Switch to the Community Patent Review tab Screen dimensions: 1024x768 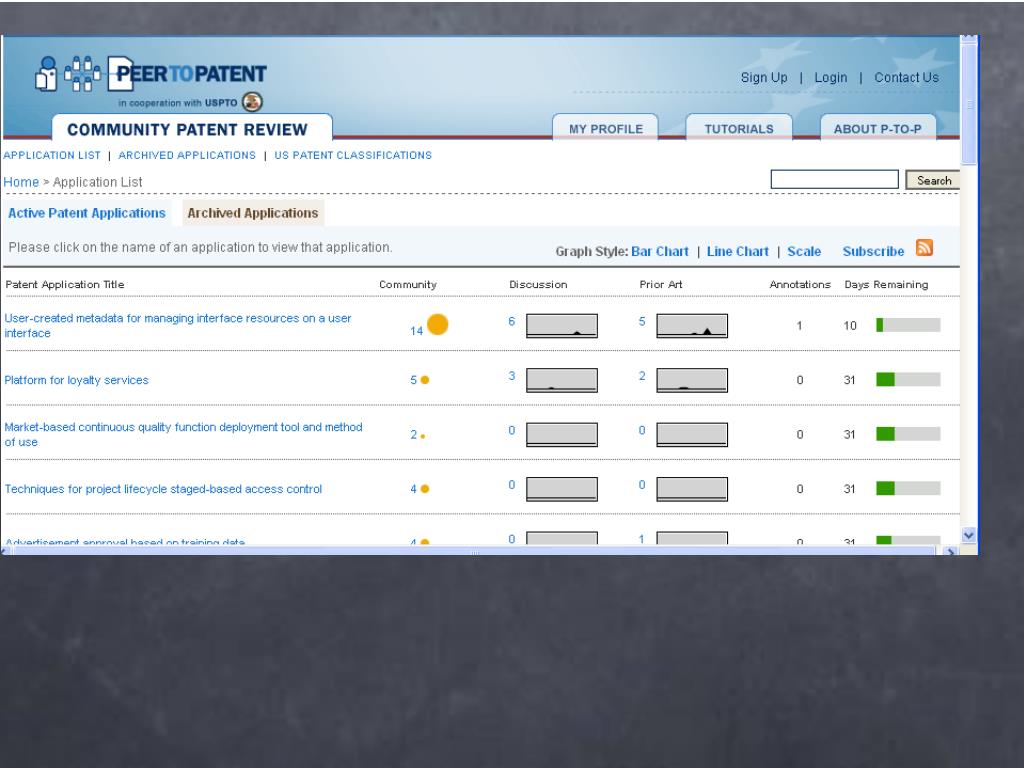click(x=192, y=129)
